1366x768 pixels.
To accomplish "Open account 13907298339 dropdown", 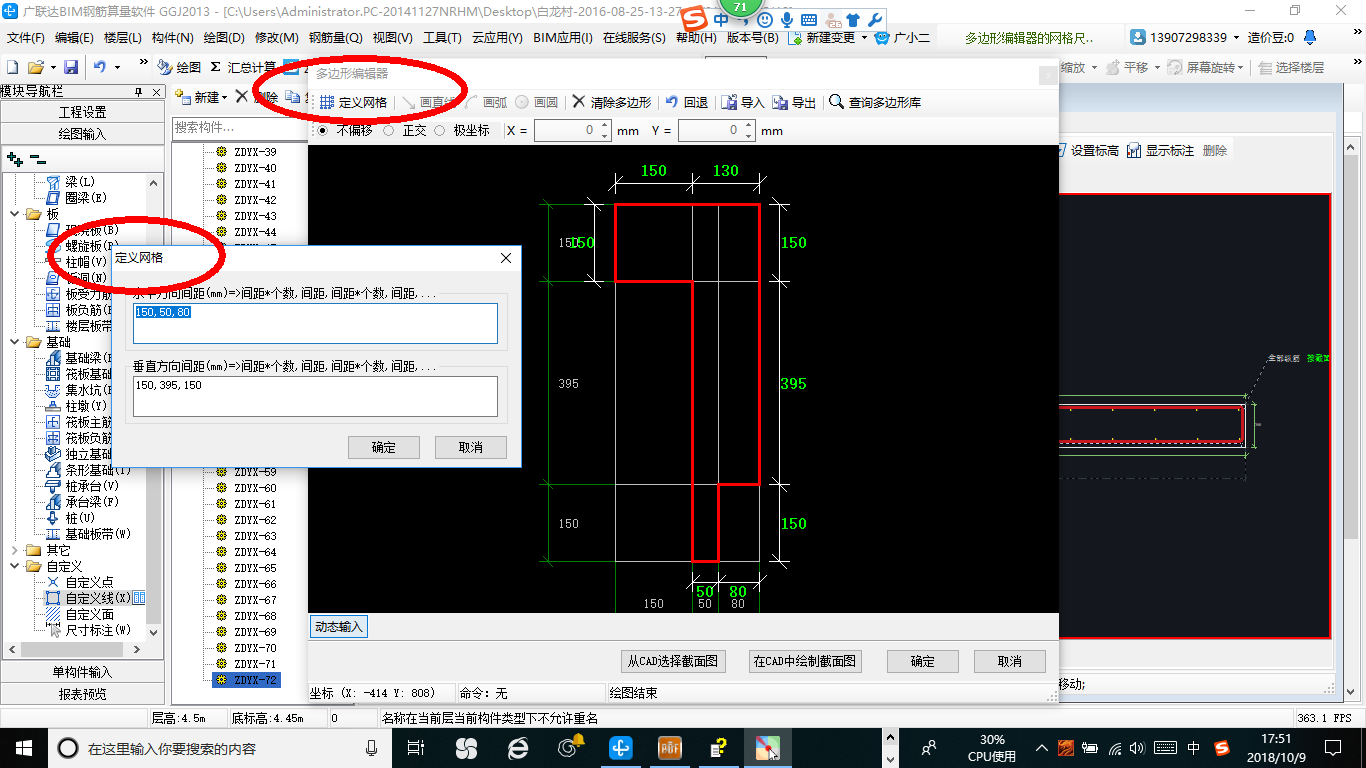I will (x=1235, y=38).
